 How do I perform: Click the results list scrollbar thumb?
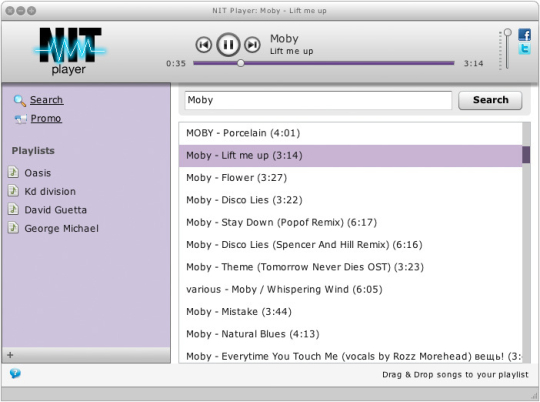[526, 155]
